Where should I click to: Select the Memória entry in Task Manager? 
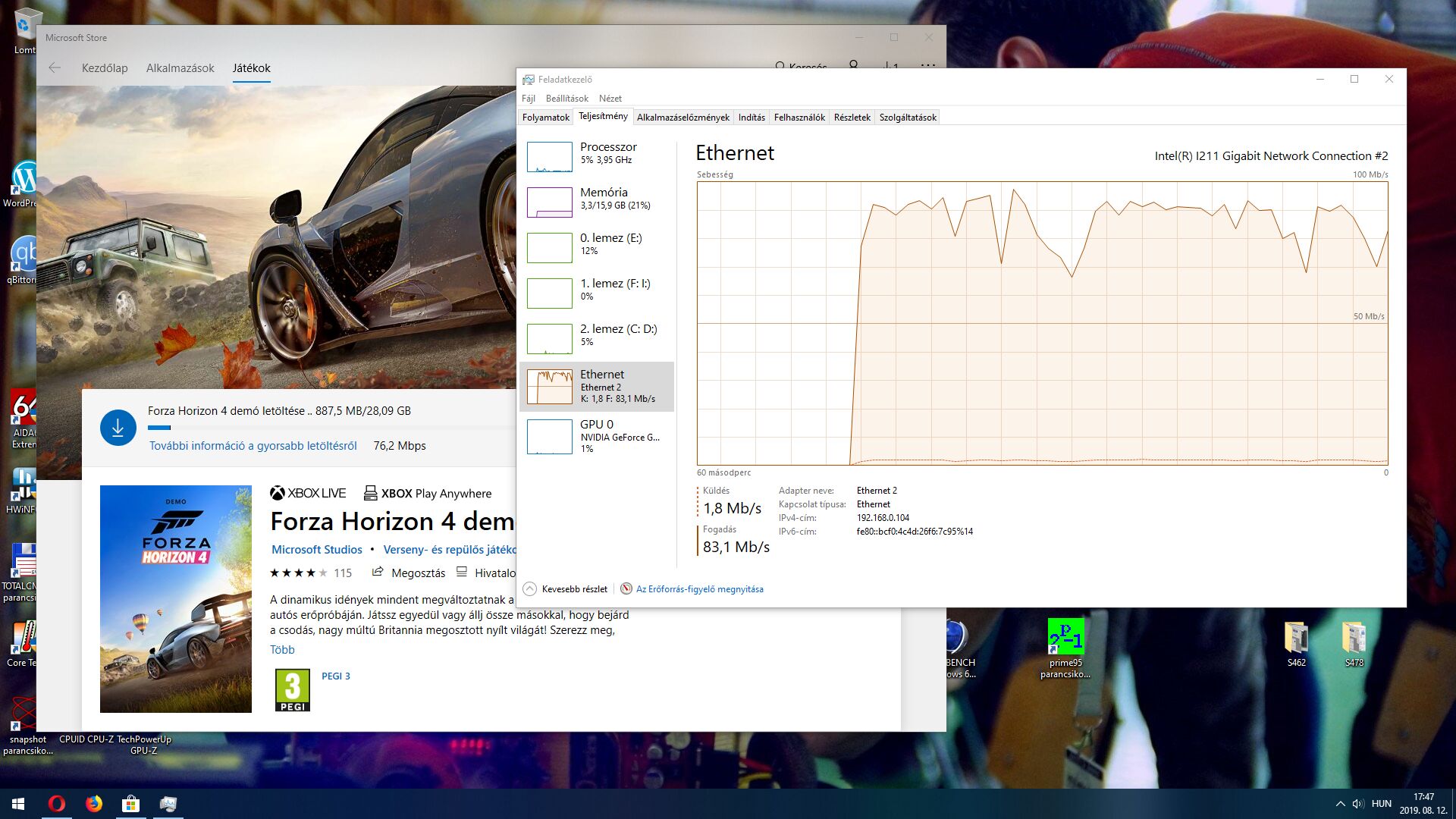[x=597, y=202]
